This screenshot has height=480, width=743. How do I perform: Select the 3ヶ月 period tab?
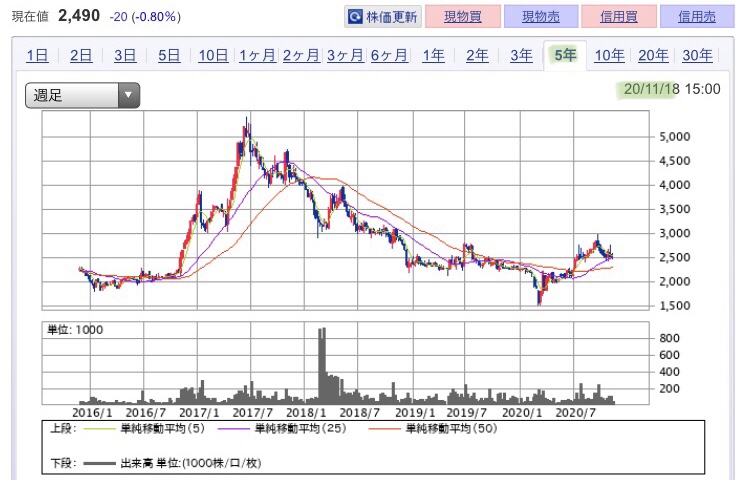345,56
